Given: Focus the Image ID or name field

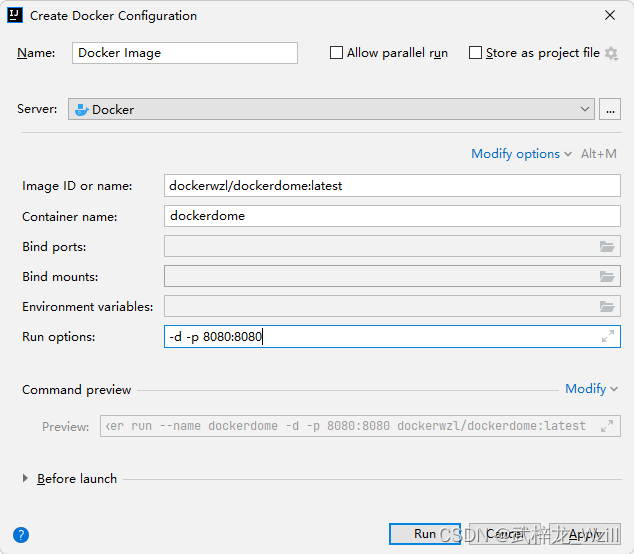Looking at the screenshot, I should point(392,186).
